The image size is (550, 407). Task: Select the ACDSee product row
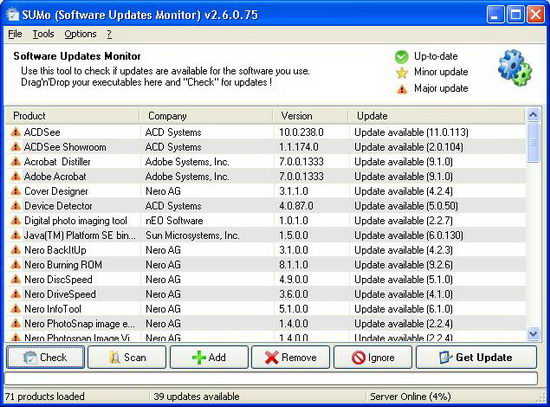pos(265,132)
